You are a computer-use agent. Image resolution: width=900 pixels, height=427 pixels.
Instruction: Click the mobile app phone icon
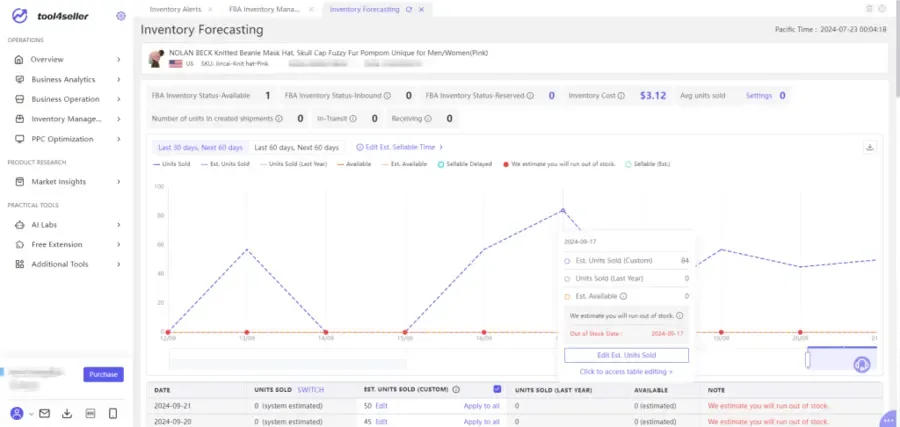point(113,413)
